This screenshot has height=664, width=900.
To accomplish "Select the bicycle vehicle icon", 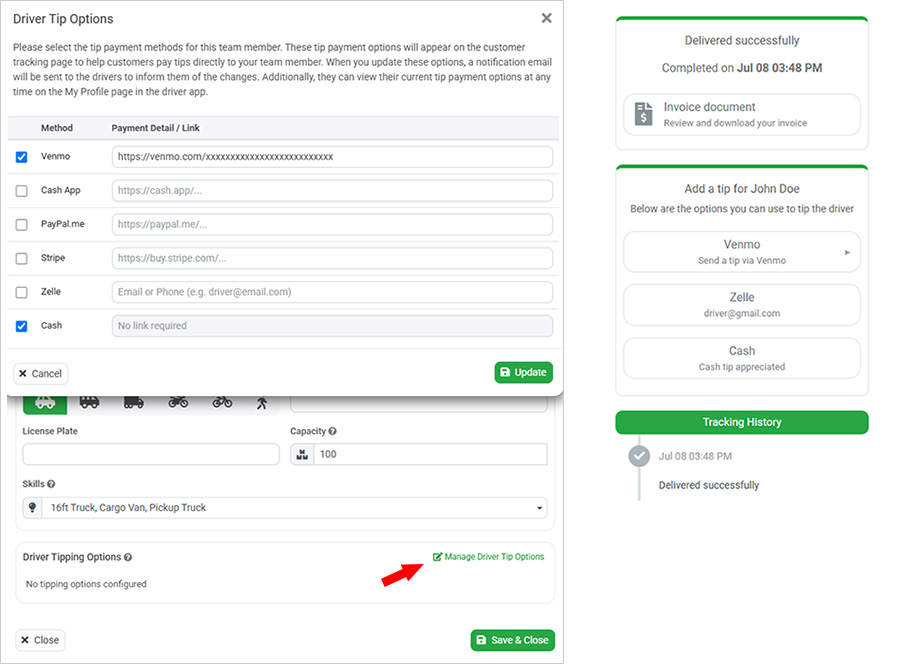I will [x=222, y=403].
